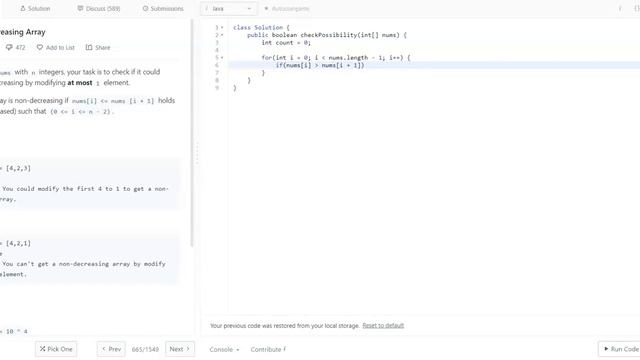Click the description panel vertical scrollbar

(192, 133)
